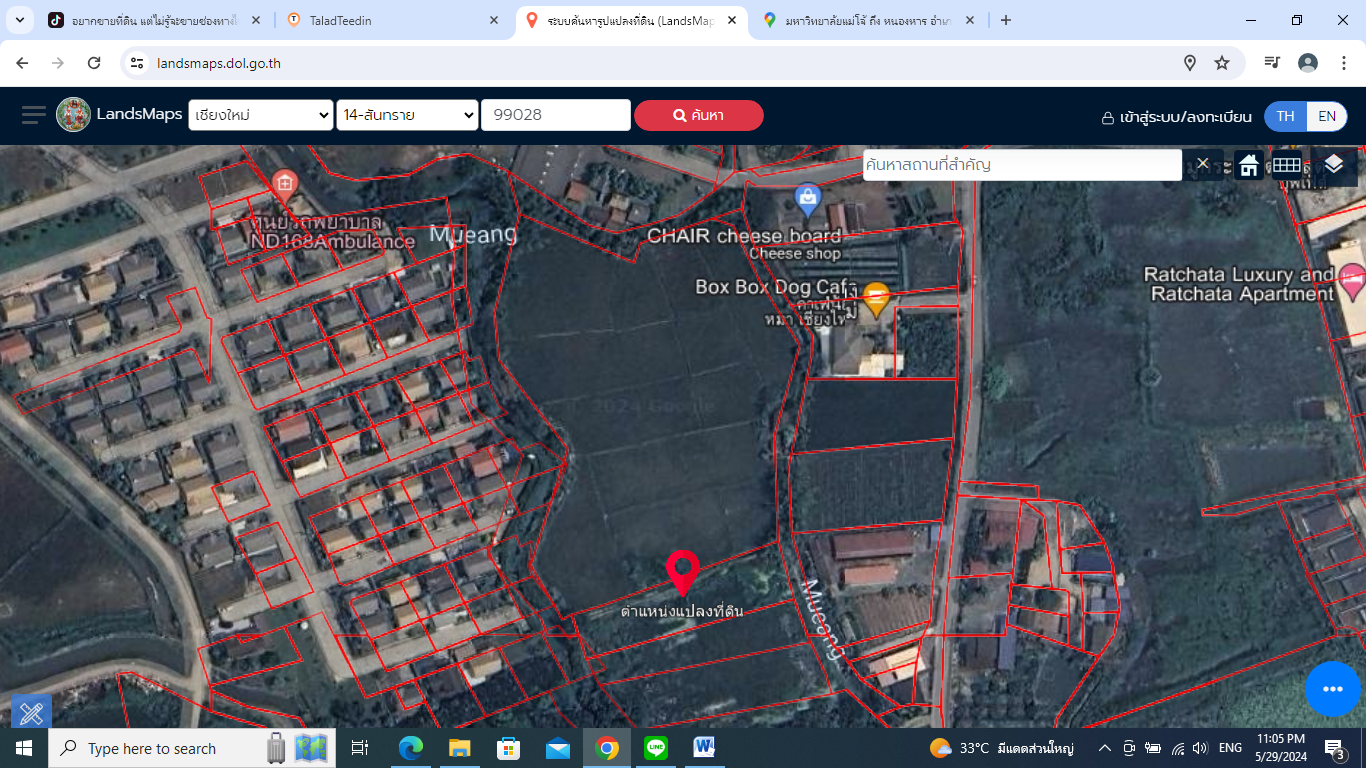The height and width of the screenshot is (768, 1366).
Task: Click the grid sheet icon on map
Action: pos(1286,165)
